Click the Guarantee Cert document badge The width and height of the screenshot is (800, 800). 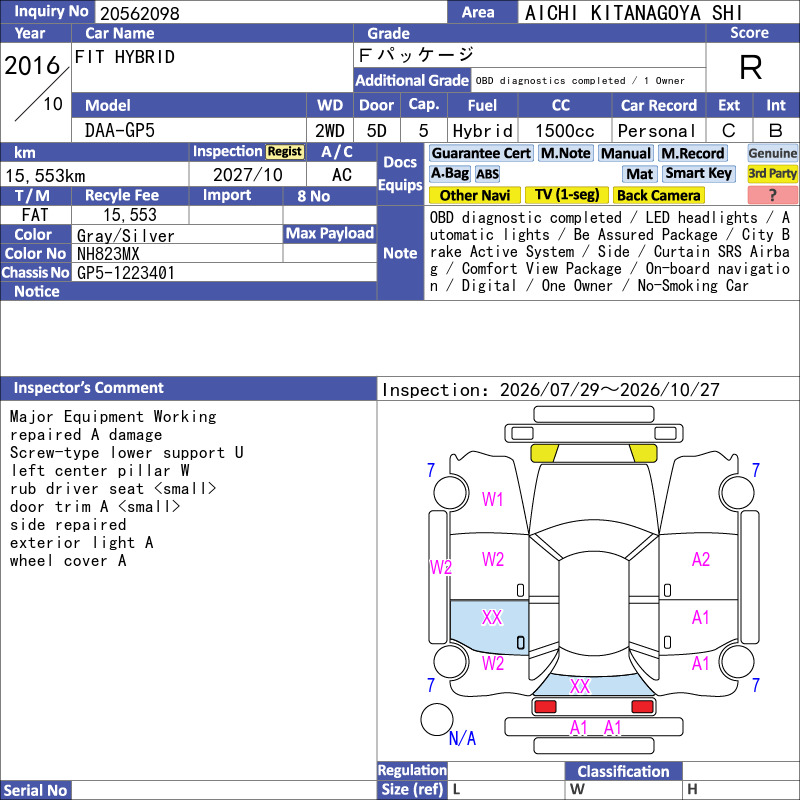(x=481, y=153)
